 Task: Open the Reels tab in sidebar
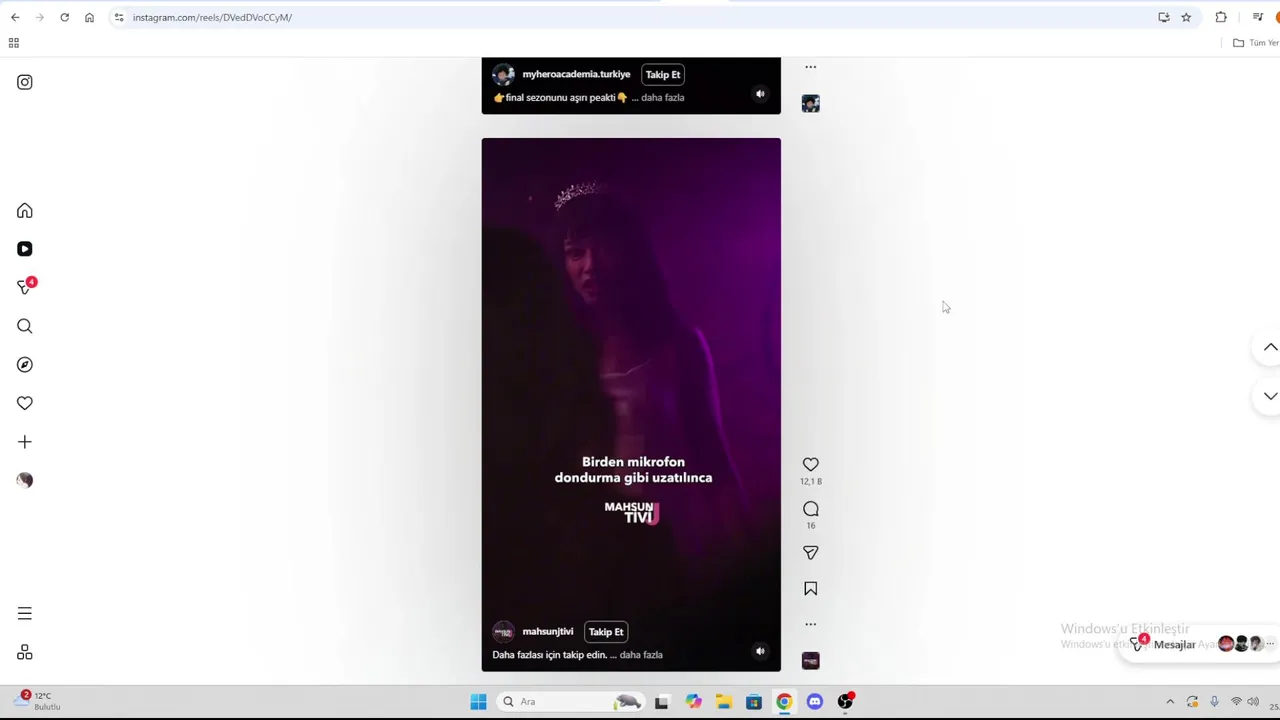coord(24,249)
